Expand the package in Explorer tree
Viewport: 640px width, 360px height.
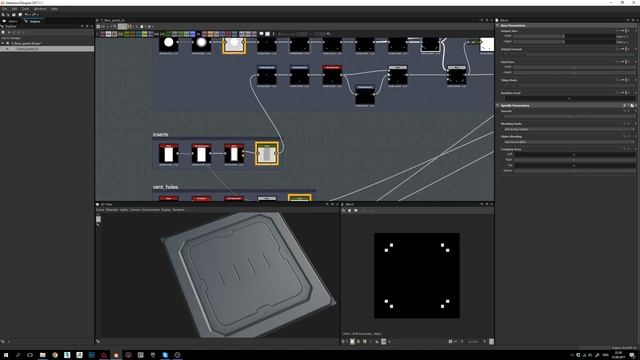click(x=2, y=43)
